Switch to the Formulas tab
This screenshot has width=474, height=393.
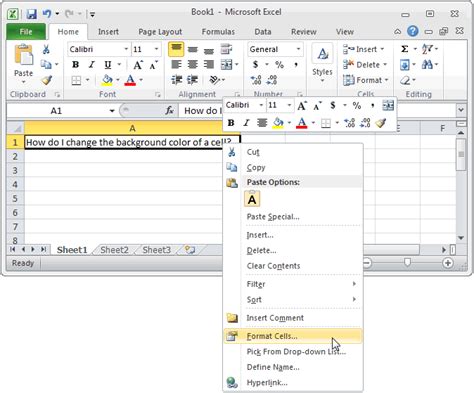tap(218, 32)
